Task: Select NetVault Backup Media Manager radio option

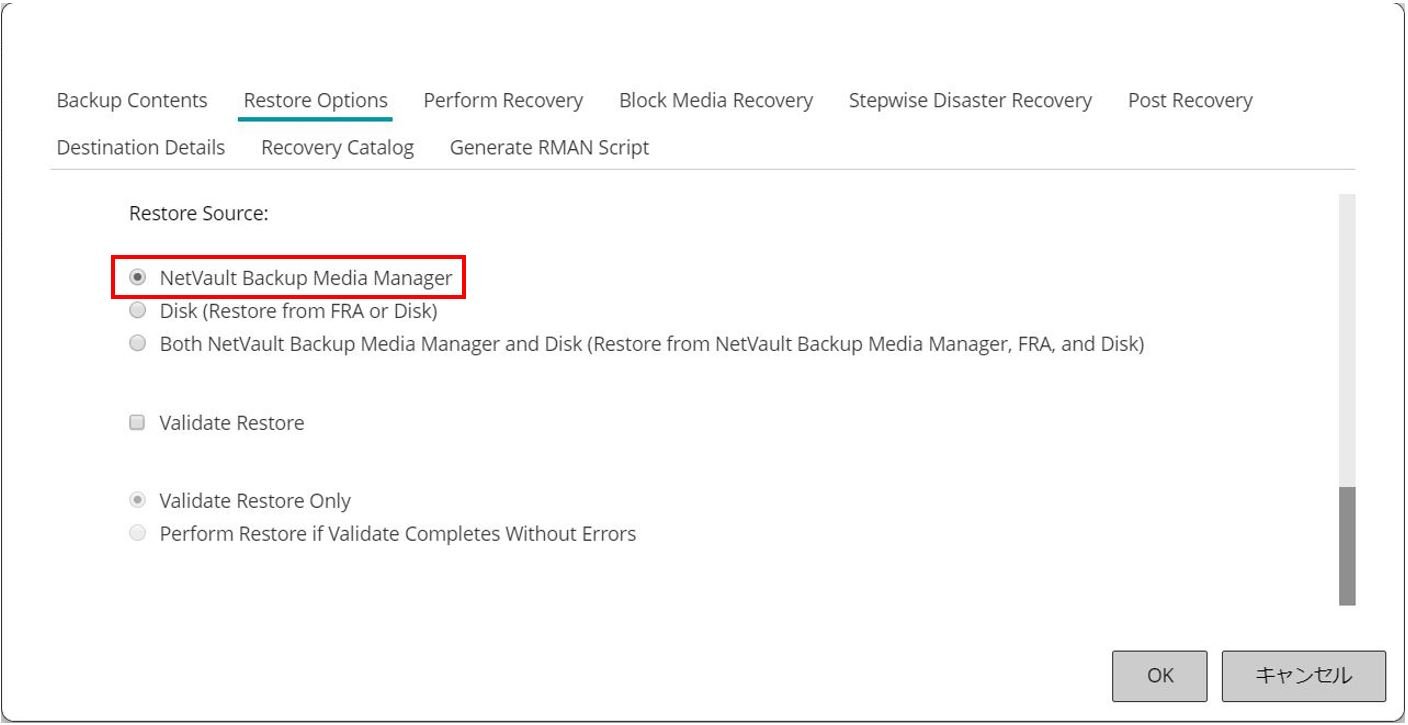Action: click(x=138, y=278)
